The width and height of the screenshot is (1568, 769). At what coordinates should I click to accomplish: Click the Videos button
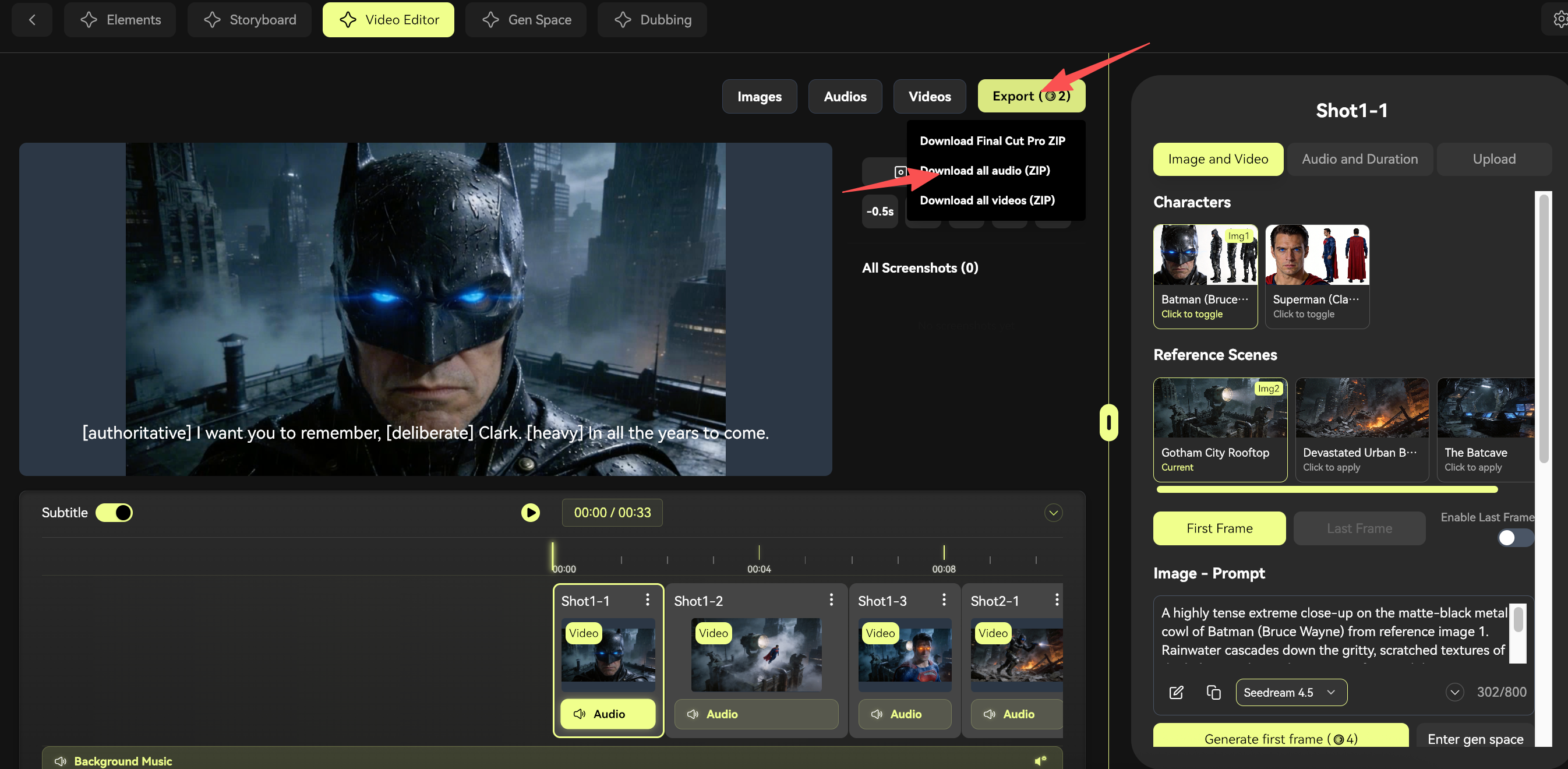(930, 96)
